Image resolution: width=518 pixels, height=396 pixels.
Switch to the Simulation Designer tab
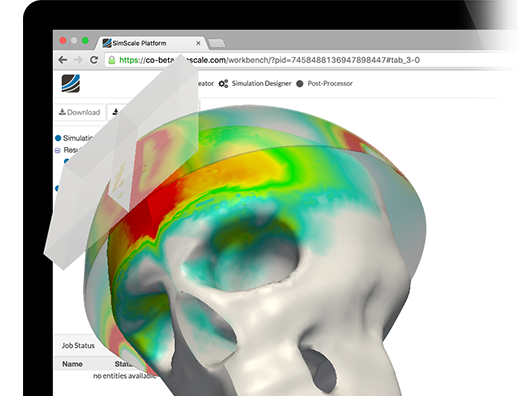pyautogui.click(x=255, y=83)
